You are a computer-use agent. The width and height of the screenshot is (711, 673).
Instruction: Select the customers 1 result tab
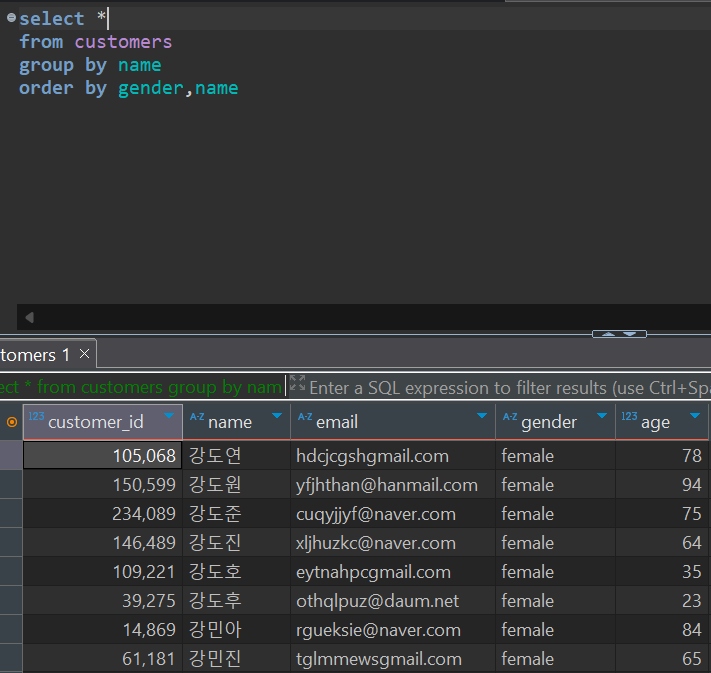47,354
